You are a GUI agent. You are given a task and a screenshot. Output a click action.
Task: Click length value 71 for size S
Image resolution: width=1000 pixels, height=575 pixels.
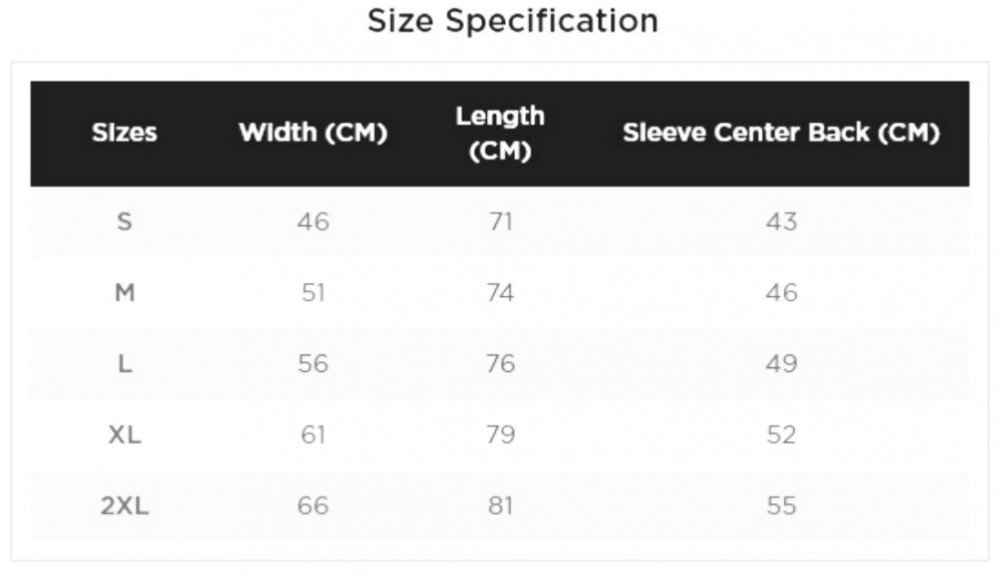point(500,222)
